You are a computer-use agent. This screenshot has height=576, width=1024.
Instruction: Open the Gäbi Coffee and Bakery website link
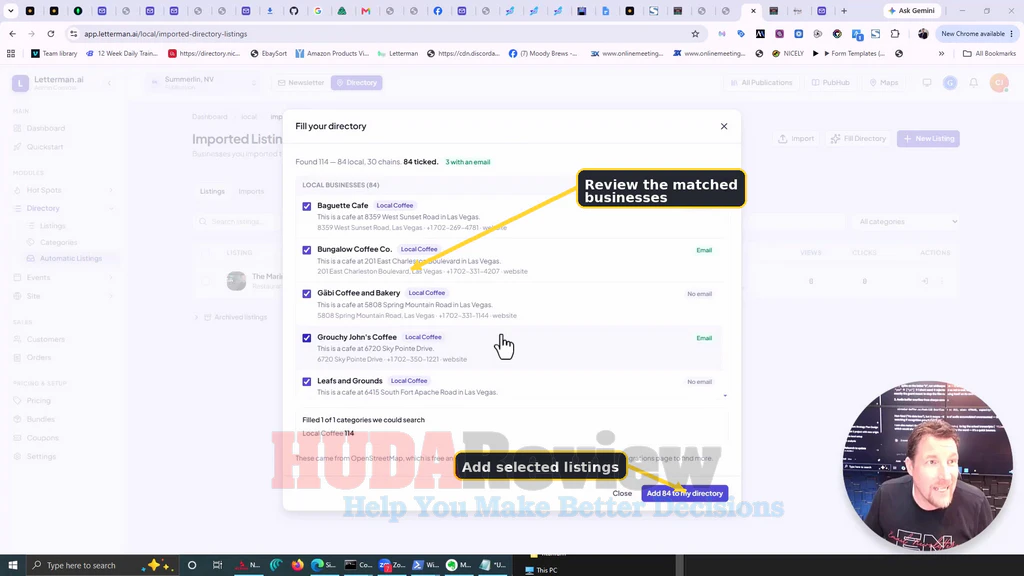tap(504, 315)
